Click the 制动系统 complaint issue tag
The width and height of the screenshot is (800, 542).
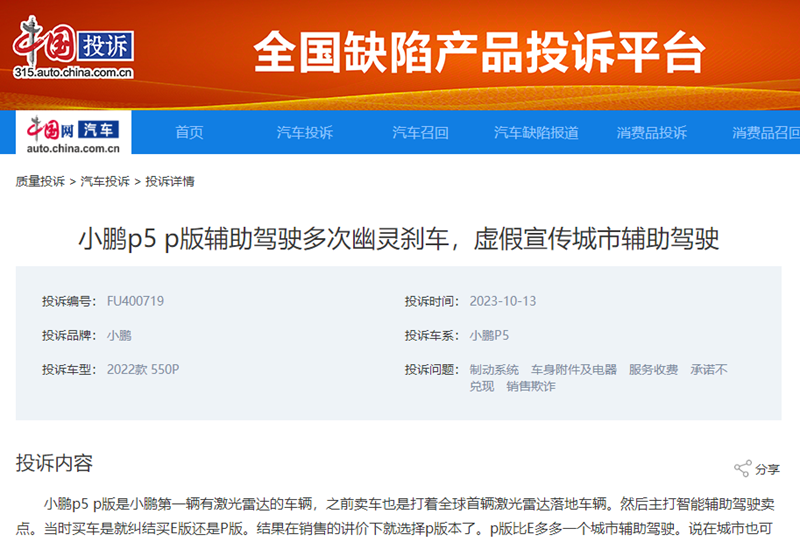(x=494, y=370)
